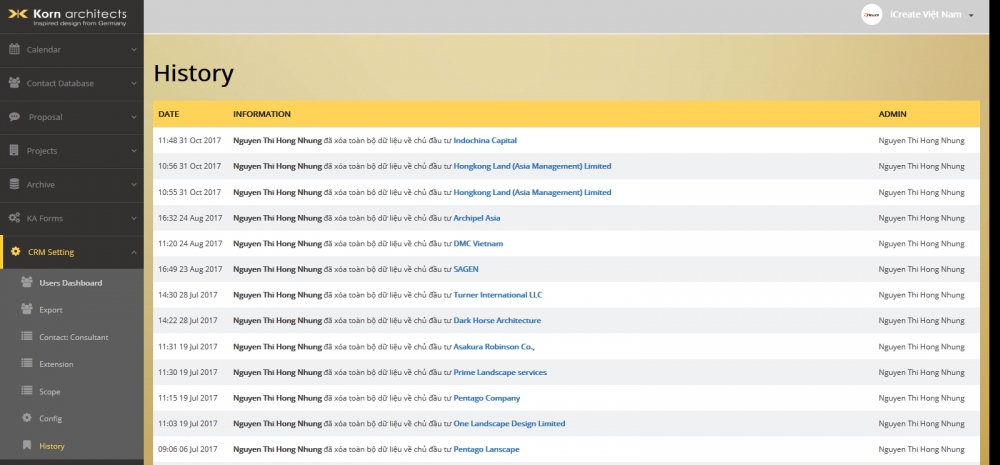The height and width of the screenshot is (465, 1000).
Task: Click the ADMIN column header
Action: (x=892, y=114)
